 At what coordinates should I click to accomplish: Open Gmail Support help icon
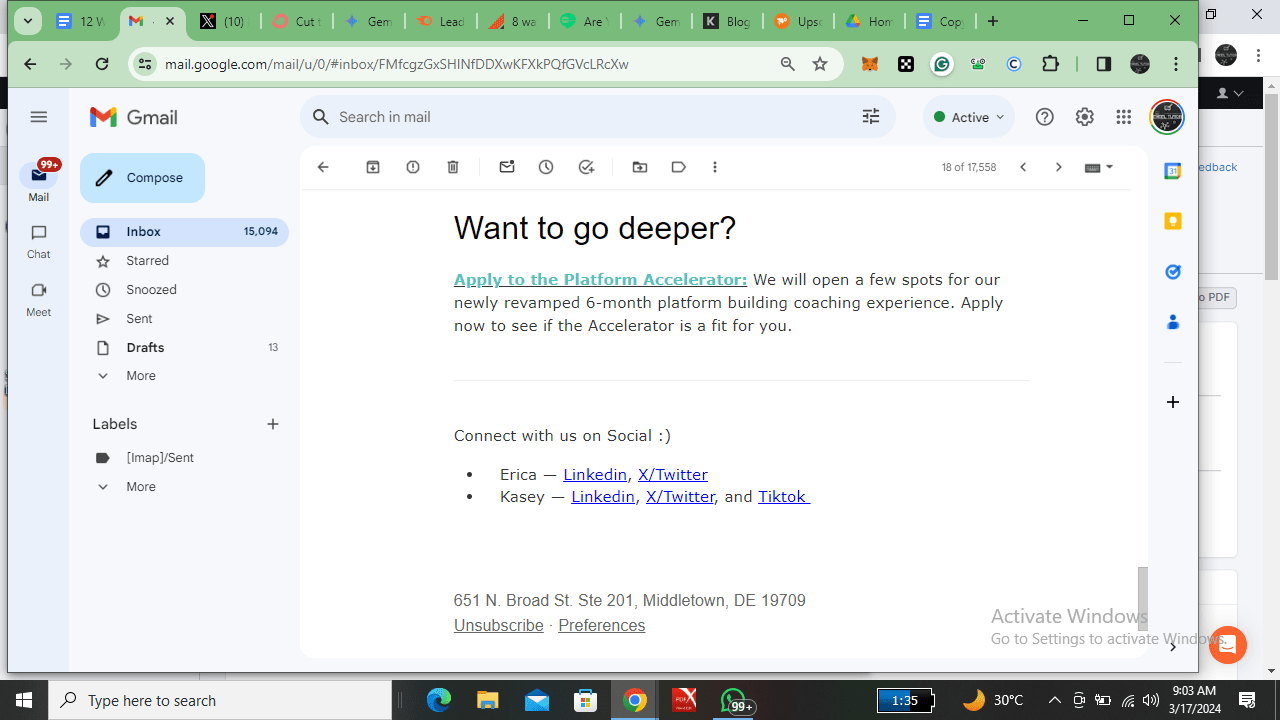coord(1045,117)
